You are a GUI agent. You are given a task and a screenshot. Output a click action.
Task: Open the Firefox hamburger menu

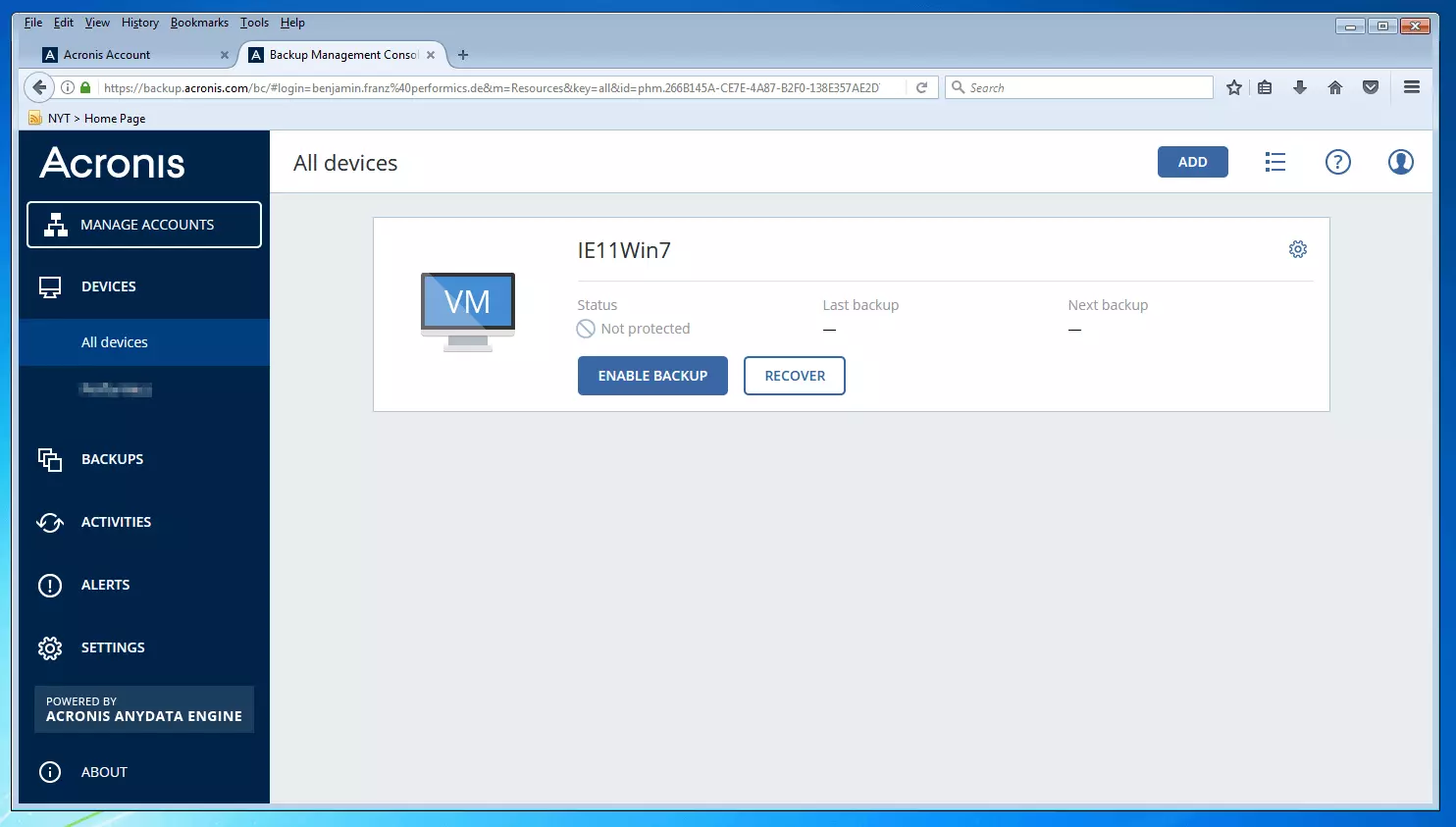(1412, 87)
